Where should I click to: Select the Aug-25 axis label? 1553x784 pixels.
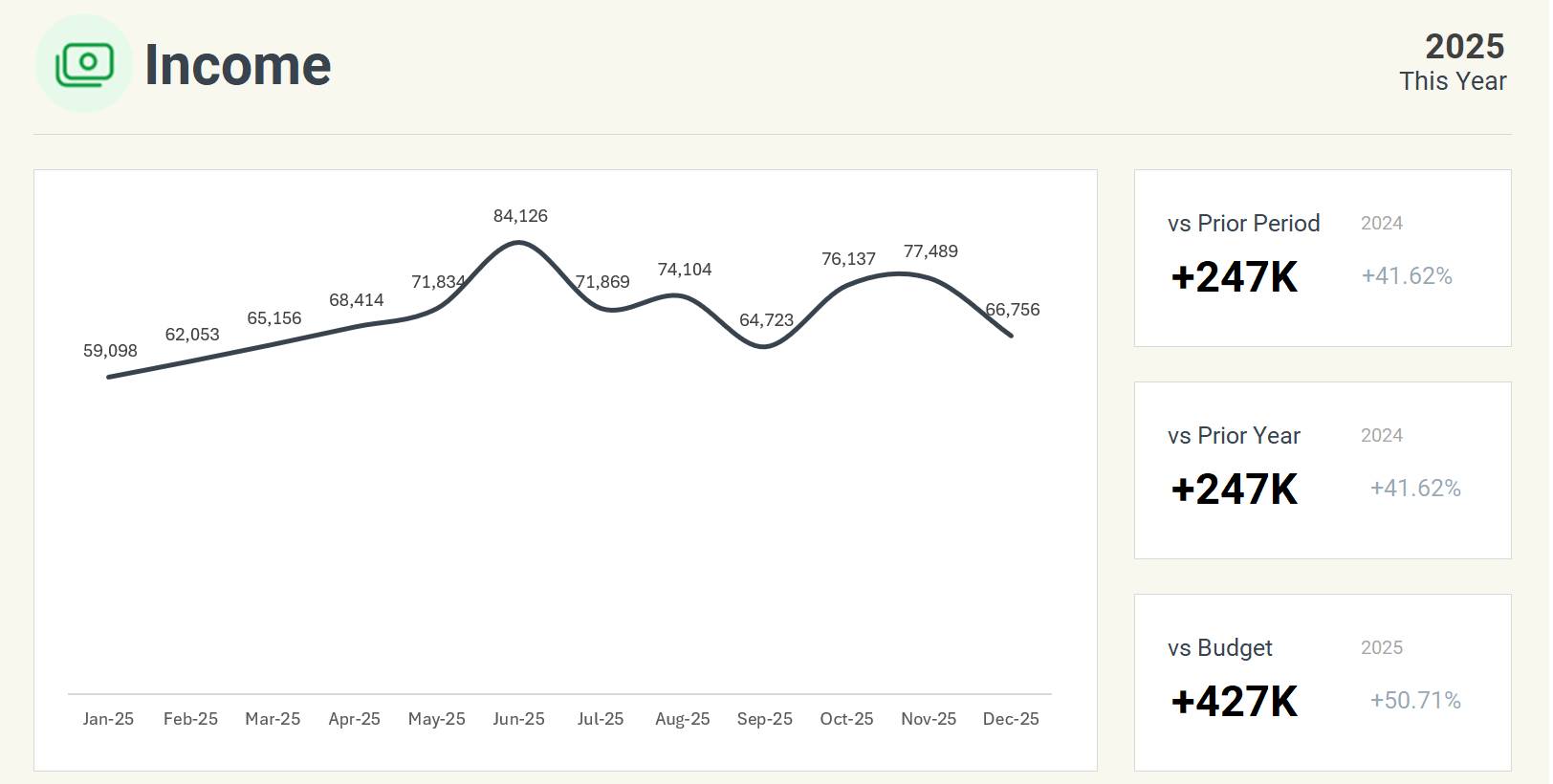pyautogui.click(x=682, y=719)
